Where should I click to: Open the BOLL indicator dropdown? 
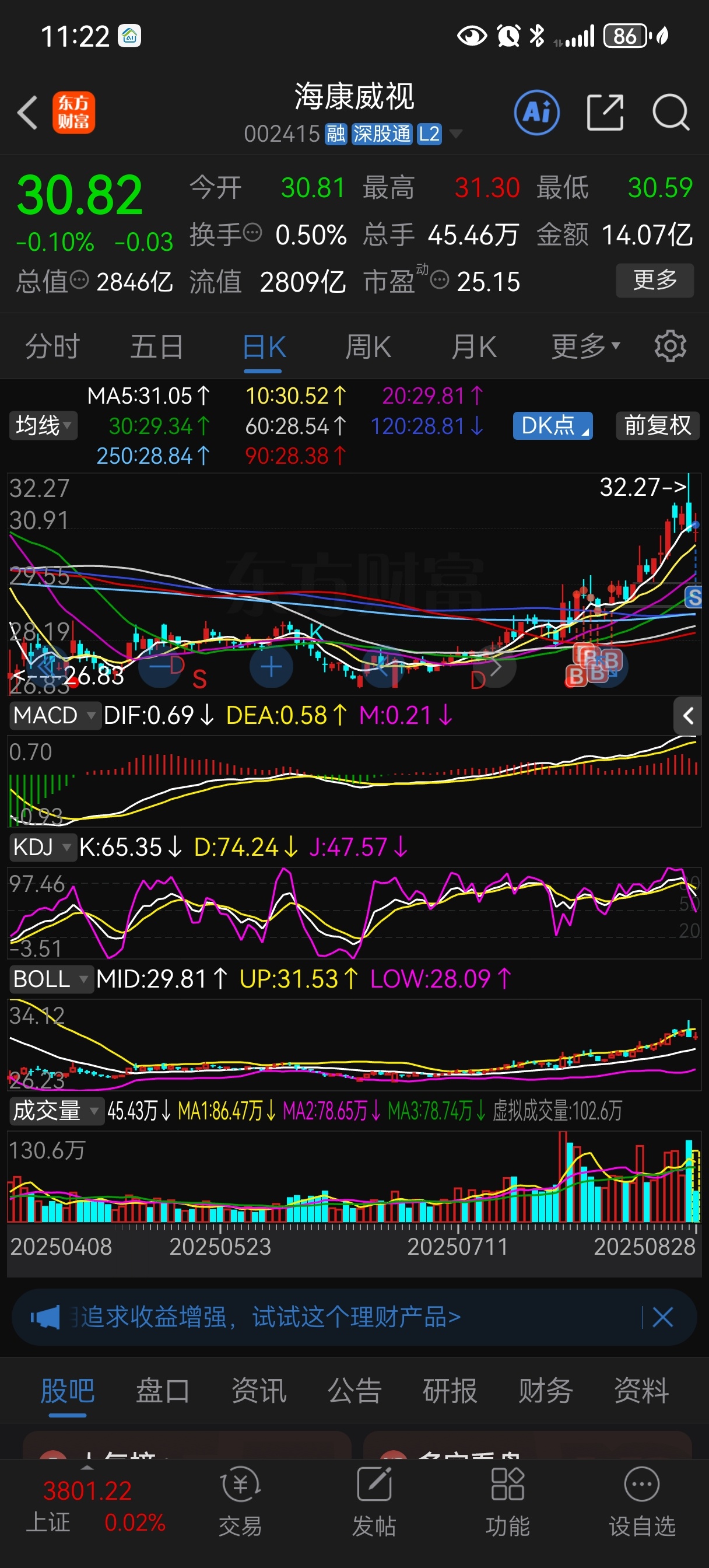pyautogui.click(x=51, y=979)
